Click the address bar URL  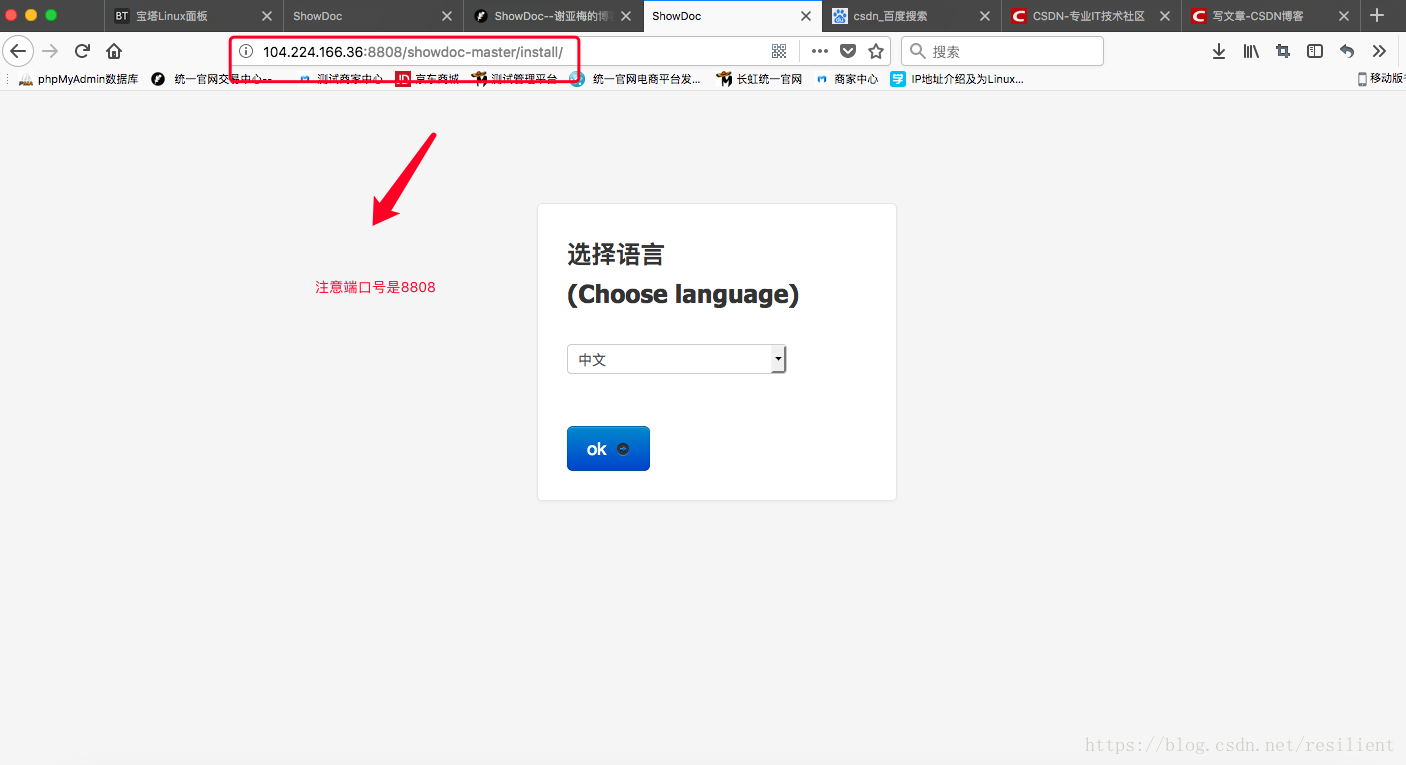pyautogui.click(x=413, y=51)
